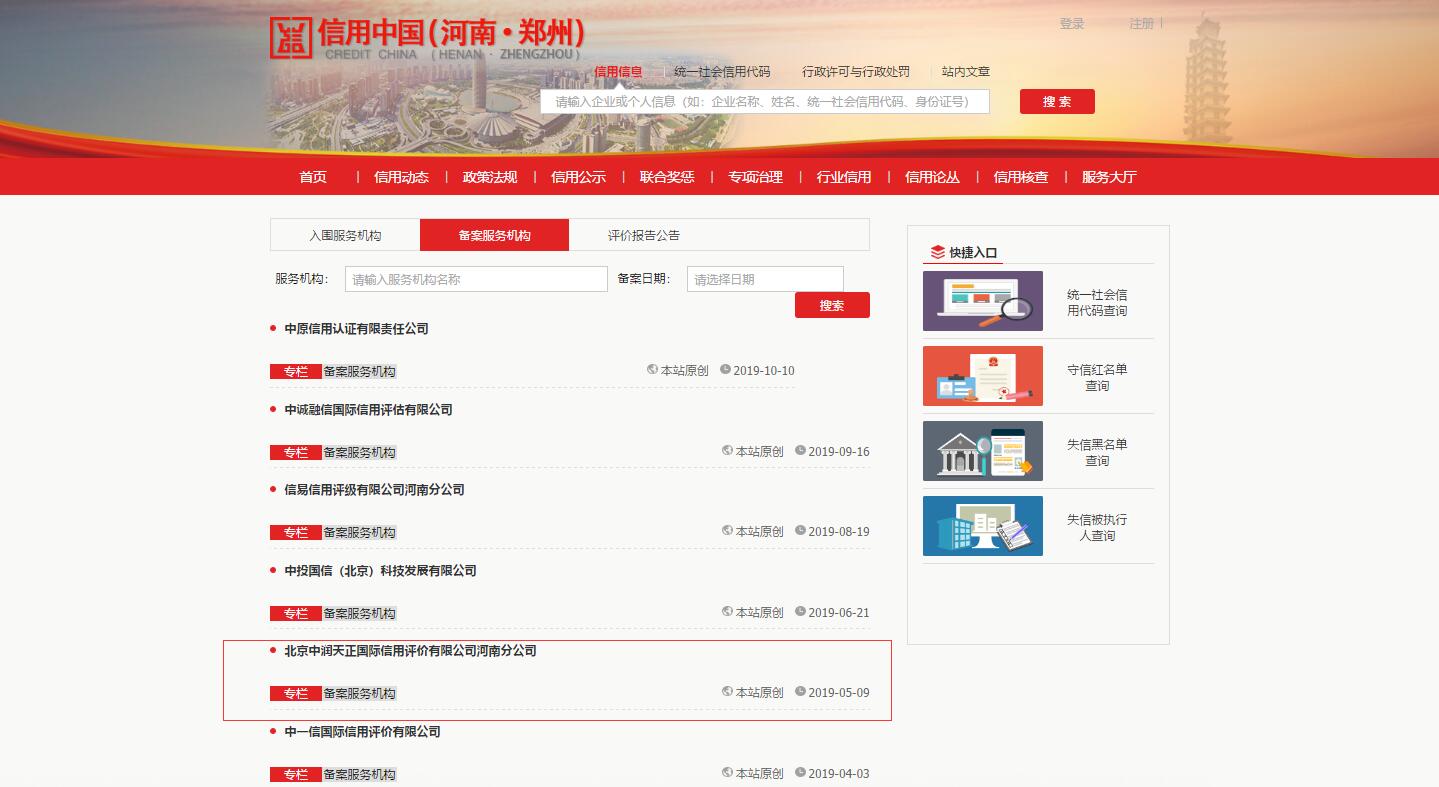1439x787 pixels.
Task: Click the 服务机构 name input field
Action: pyautogui.click(x=476, y=279)
